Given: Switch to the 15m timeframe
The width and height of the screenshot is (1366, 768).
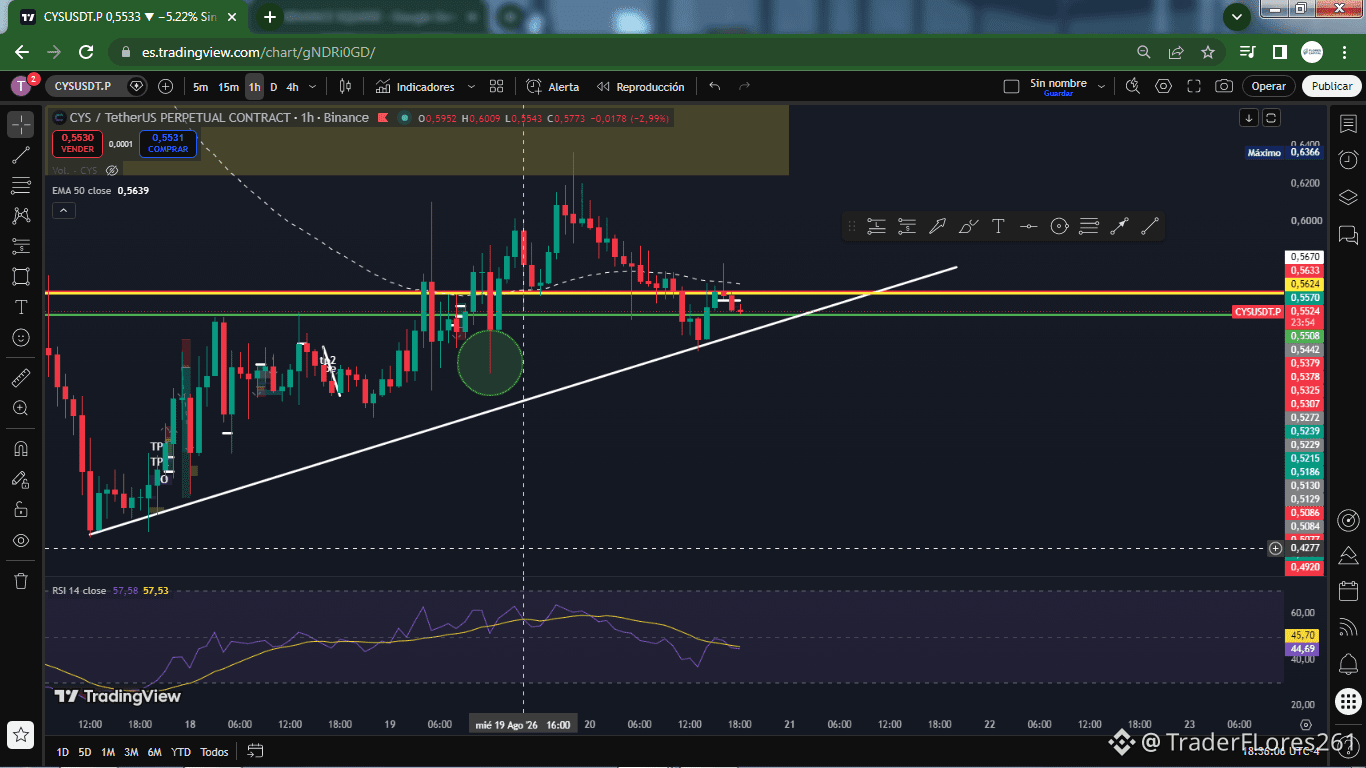Looking at the screenshot, I should 229,87.
